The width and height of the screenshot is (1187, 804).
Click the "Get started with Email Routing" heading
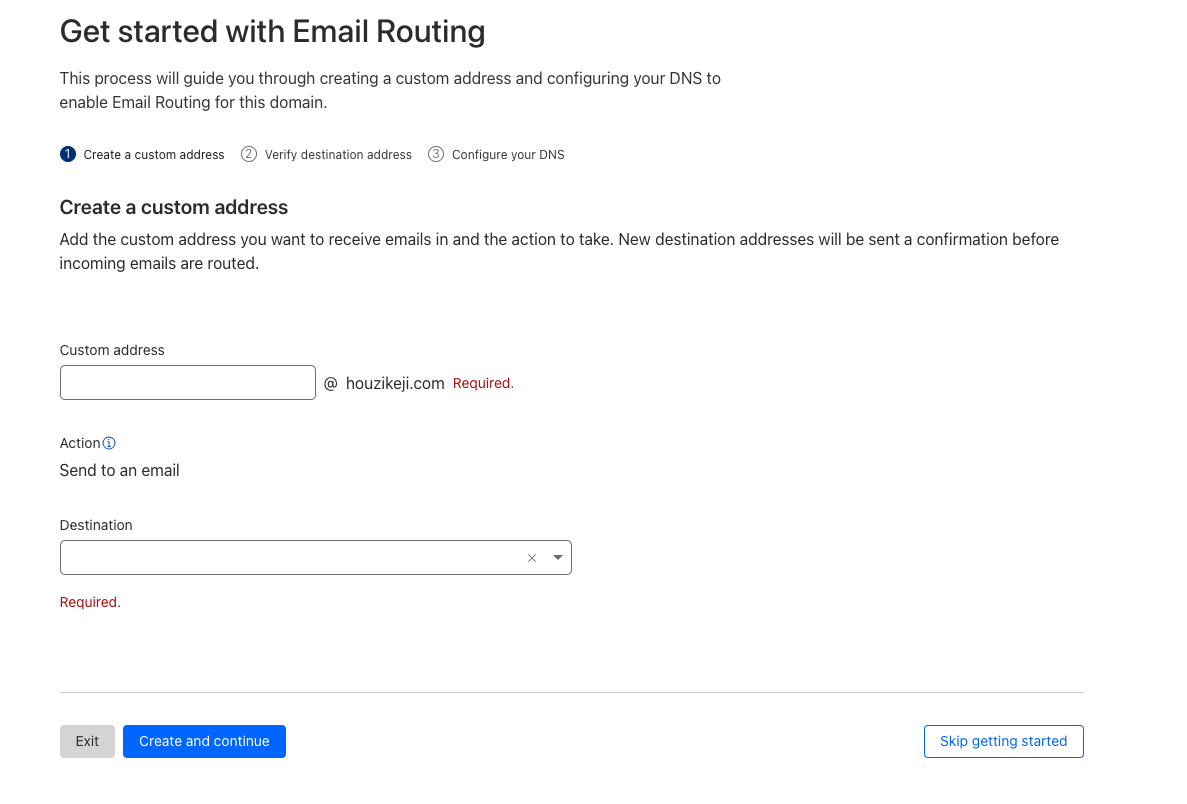tap(273, 32)
